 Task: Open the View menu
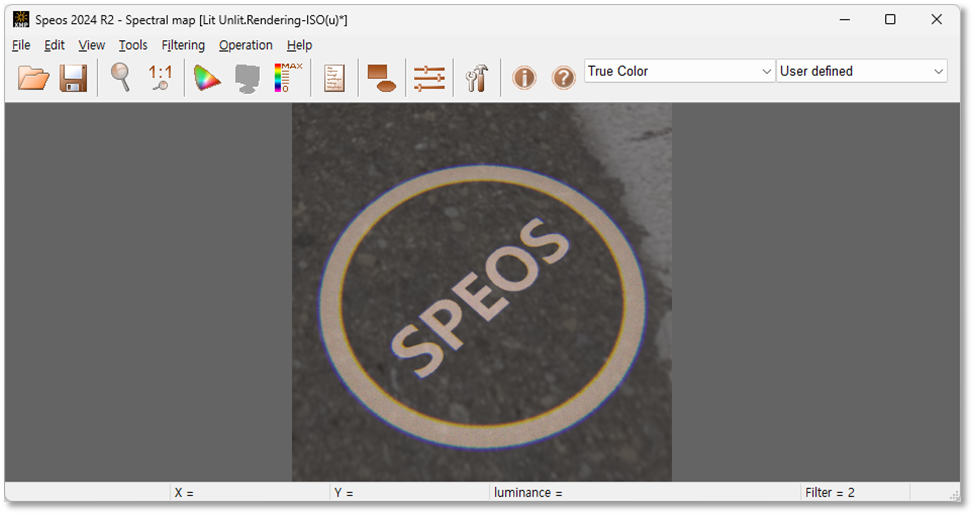(91, 45)
